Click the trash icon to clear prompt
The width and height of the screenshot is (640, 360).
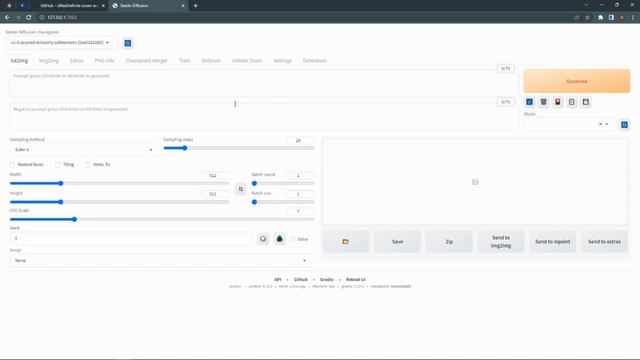pyautogui.click(x=544, y=102)
